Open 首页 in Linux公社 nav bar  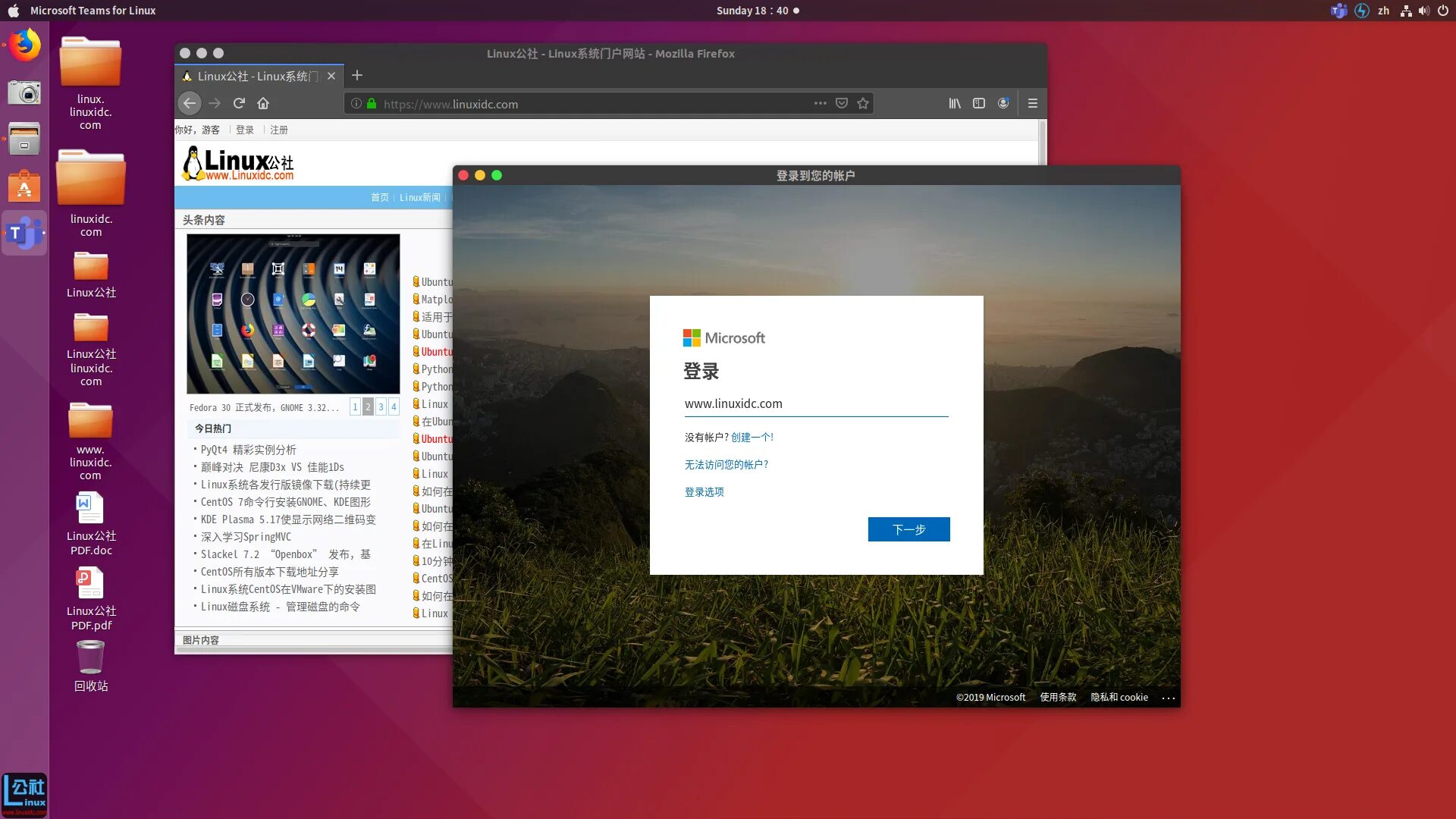[x=379, y=197]
